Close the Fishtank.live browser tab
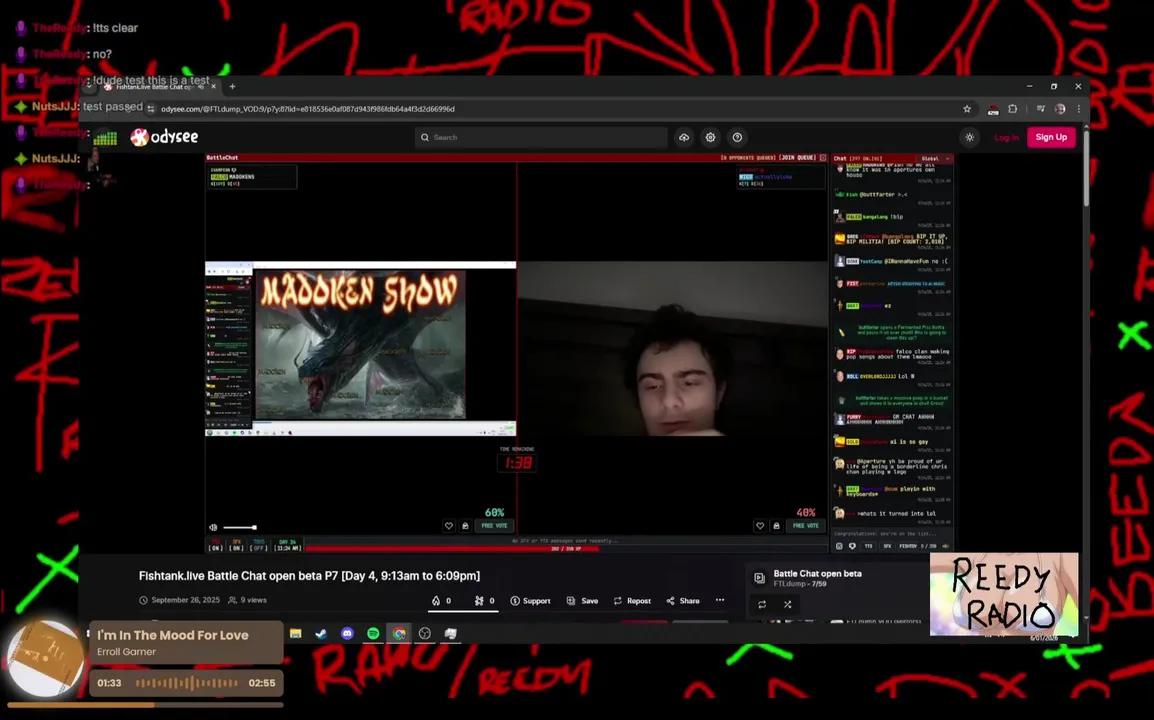1154x720 pixels. point(213,86)
